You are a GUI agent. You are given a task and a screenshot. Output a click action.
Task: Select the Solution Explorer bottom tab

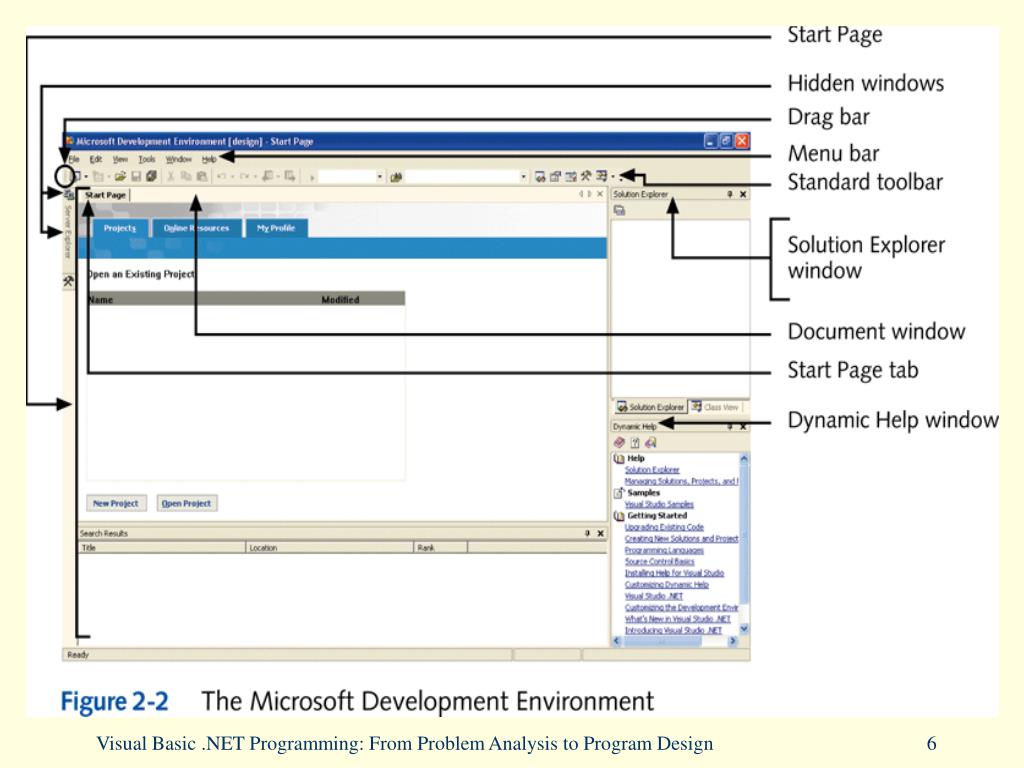click(651, 407)
